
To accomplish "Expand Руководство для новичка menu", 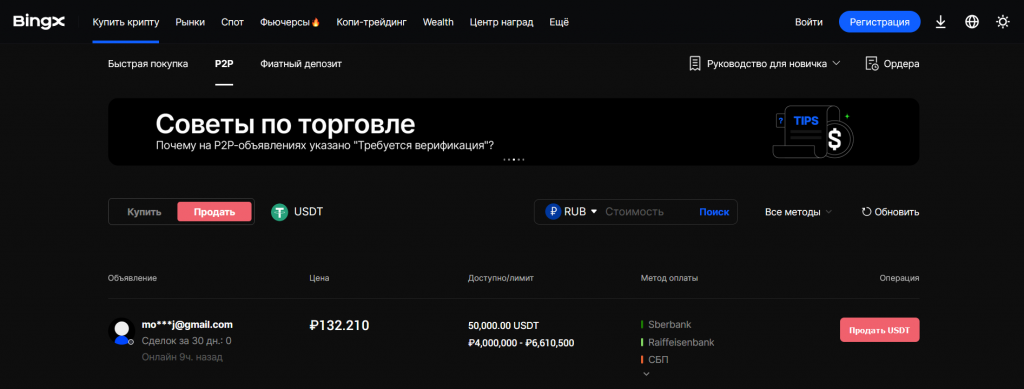I will 765,63.
